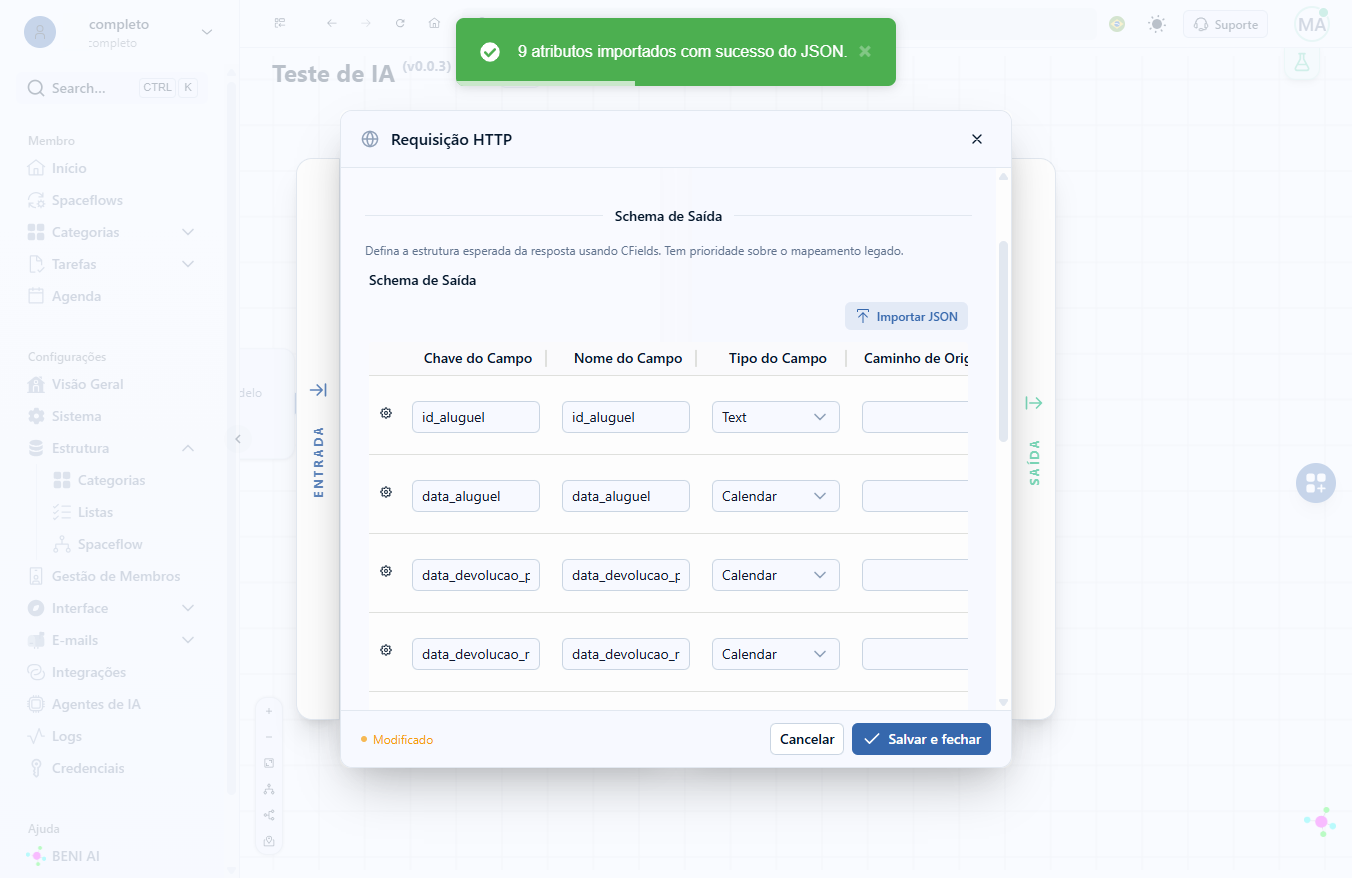
Task: Open Spaceflow under Estrutura
Action: coord(98,544)
